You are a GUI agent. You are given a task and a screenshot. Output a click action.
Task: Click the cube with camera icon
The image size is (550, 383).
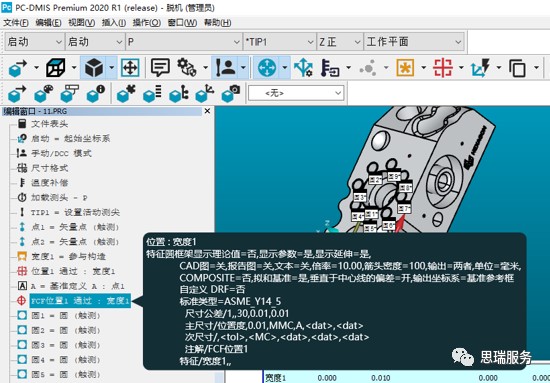[230, 93]
